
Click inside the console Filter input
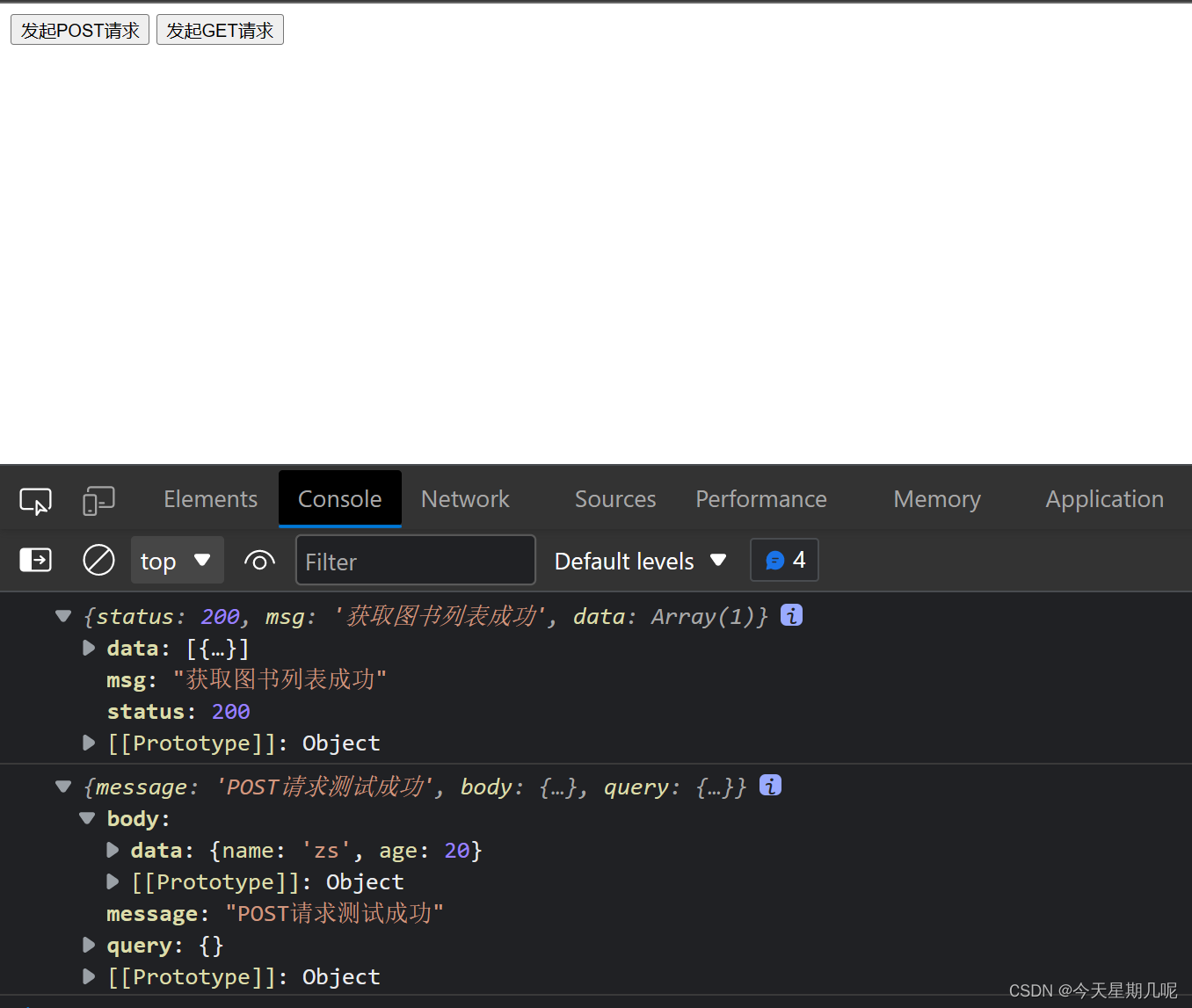tap(415, 560)
